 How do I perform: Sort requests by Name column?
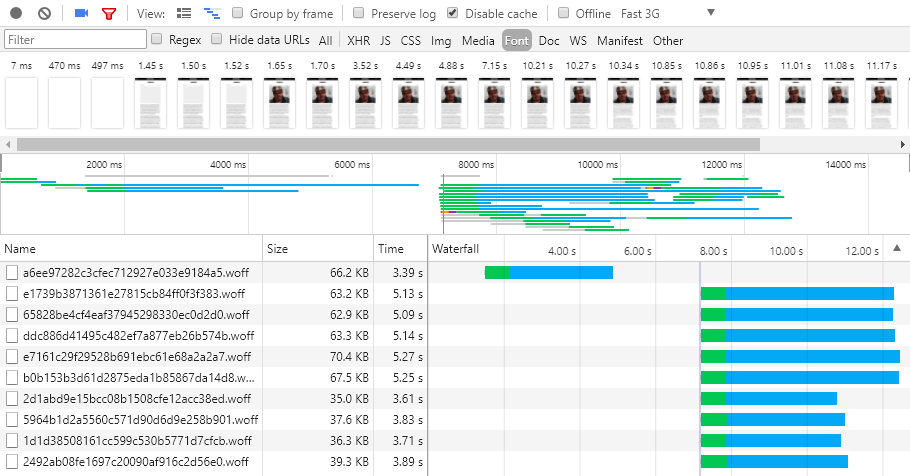click(x=131, y=248)
